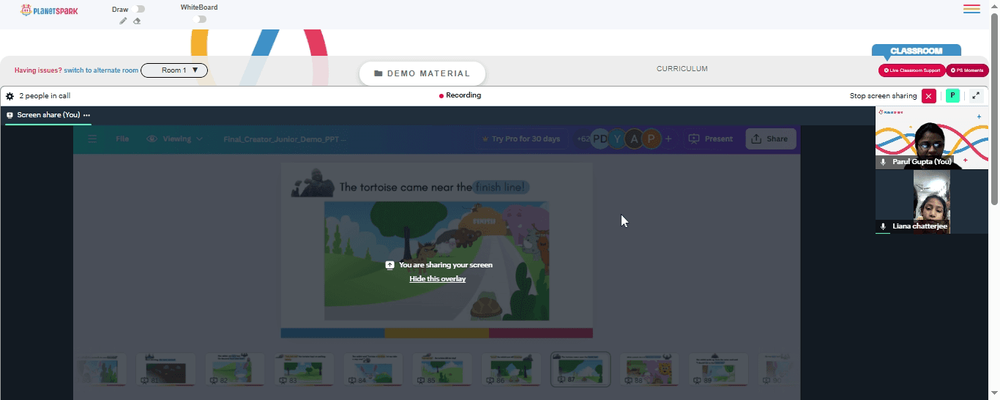The image size is (1000, 400).
Task: Click the PS Moments button
Action: pos(967,70)
